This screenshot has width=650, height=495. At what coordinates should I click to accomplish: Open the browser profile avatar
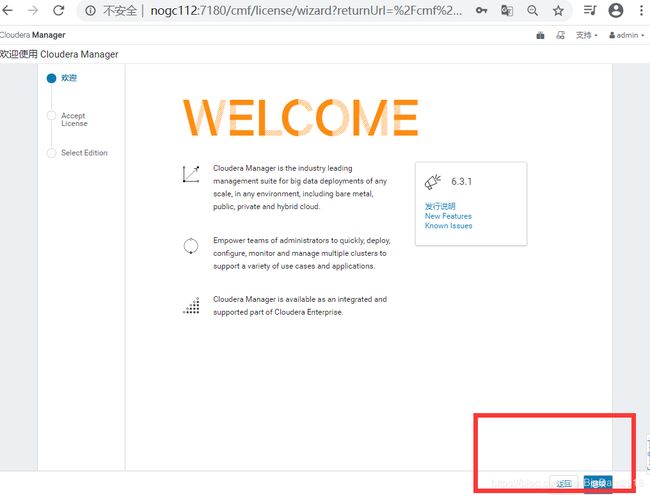616,10
